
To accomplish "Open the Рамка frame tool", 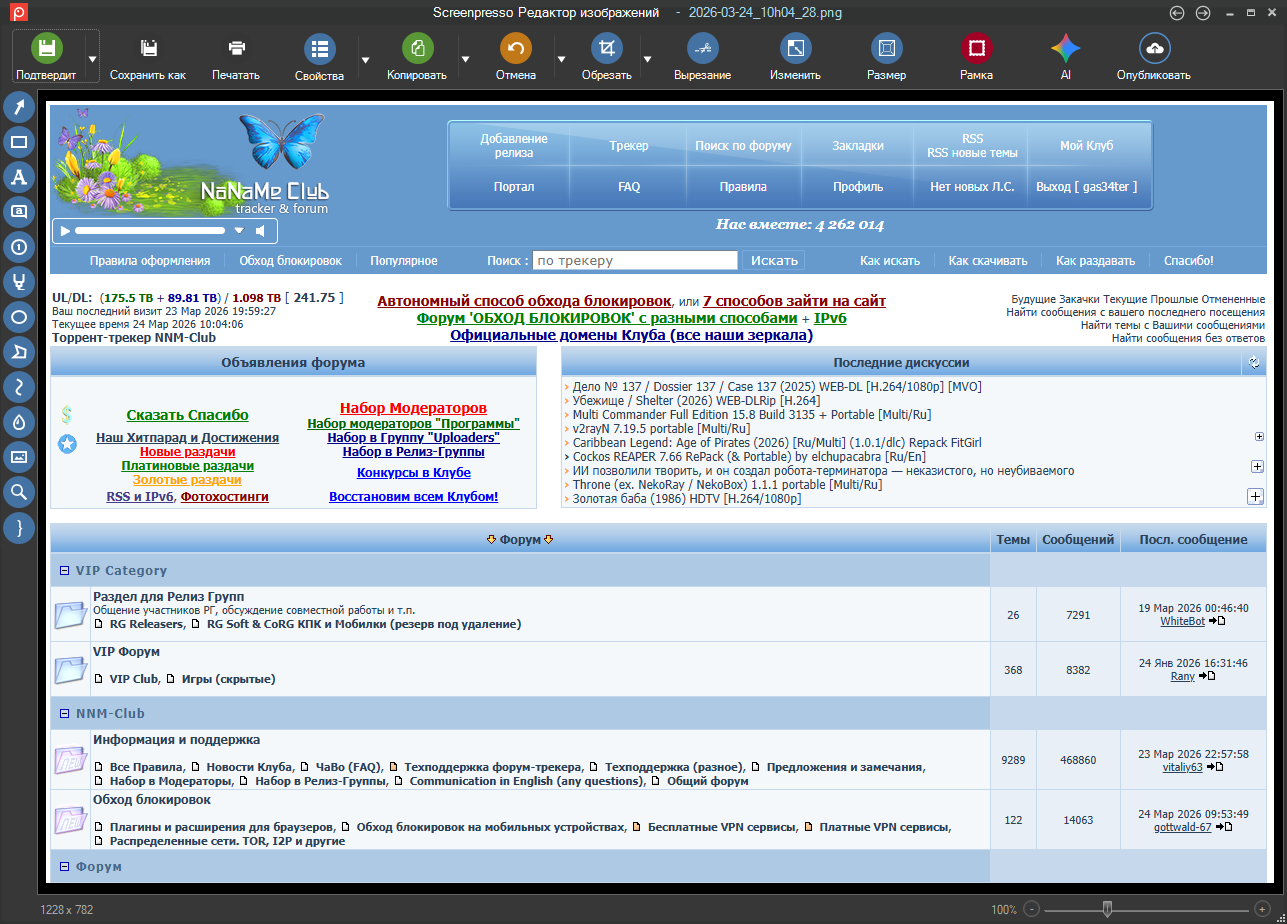I will tap(976, 57).
